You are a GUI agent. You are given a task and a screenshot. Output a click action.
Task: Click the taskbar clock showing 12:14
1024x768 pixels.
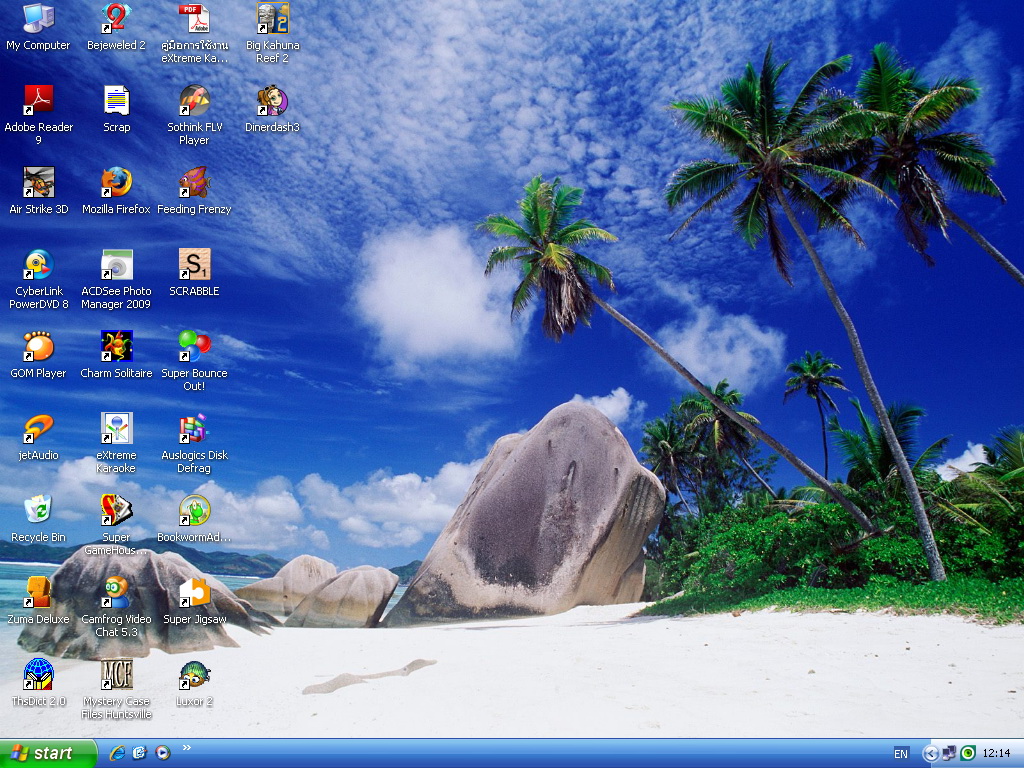click(x=996, y=753)
